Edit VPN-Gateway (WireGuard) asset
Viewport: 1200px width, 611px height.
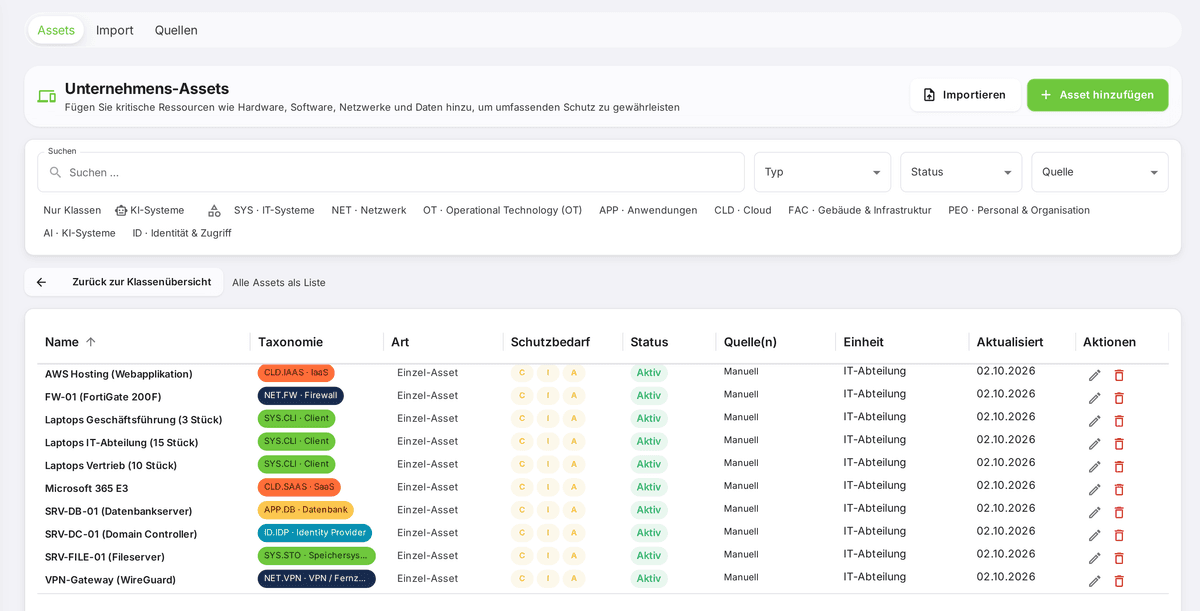click(x=1094, y=582)
